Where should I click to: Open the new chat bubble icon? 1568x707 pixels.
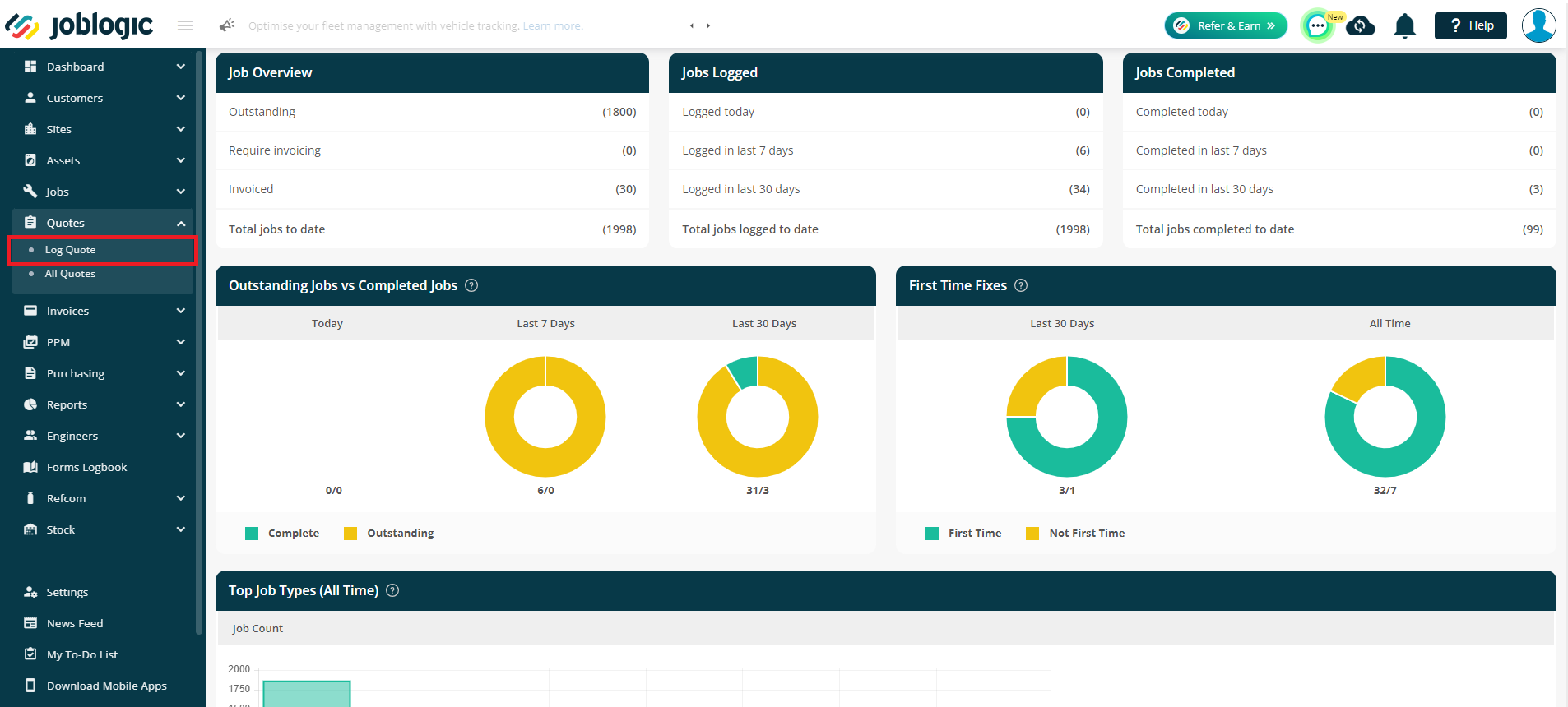coord(1318,25)
